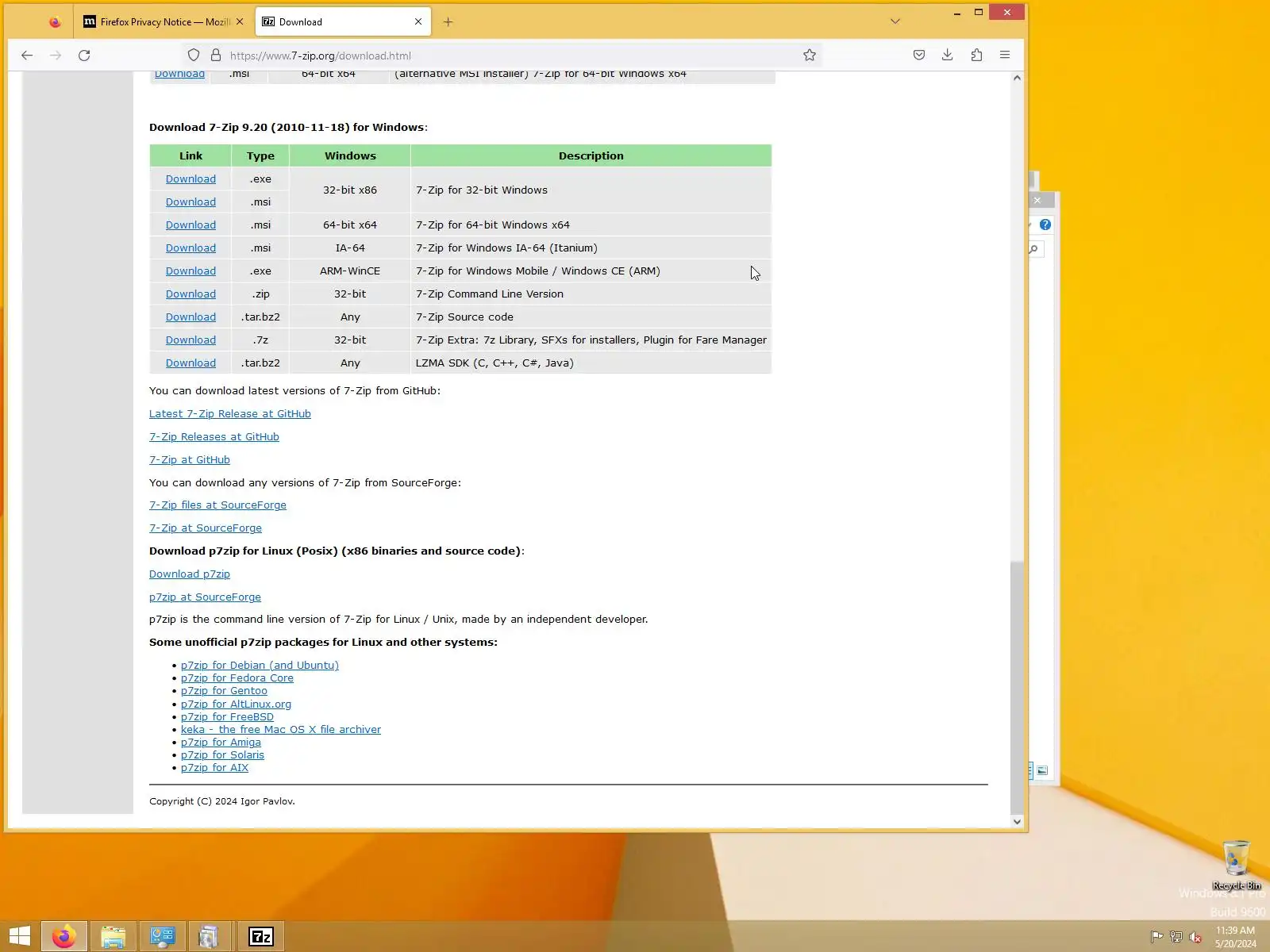The image size is (1270, 952).
Task: Reload the current page
Action: [x=84, y=56]
